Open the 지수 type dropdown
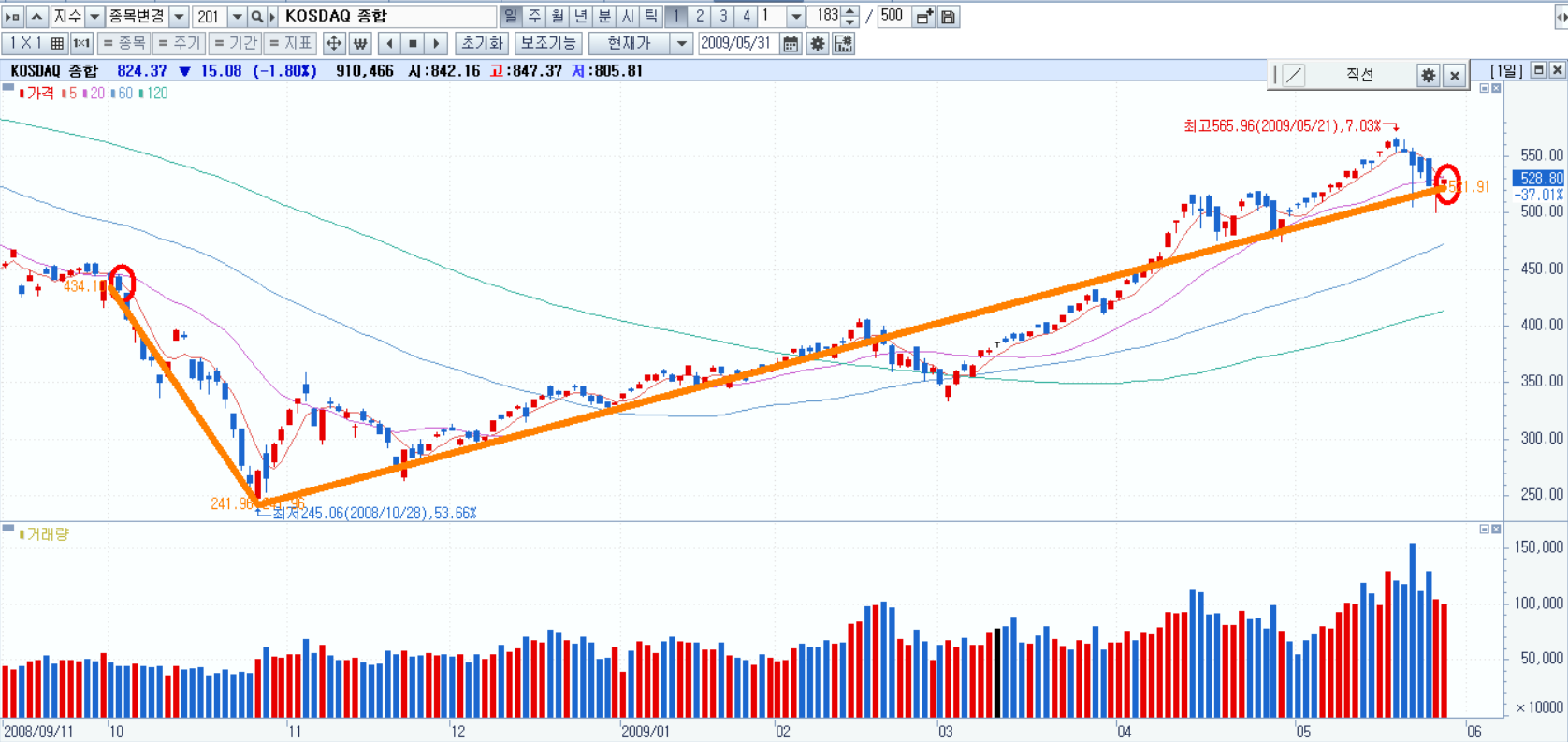Image resolution: width=1568 pixels, height=742 pixels. point(94,17)
